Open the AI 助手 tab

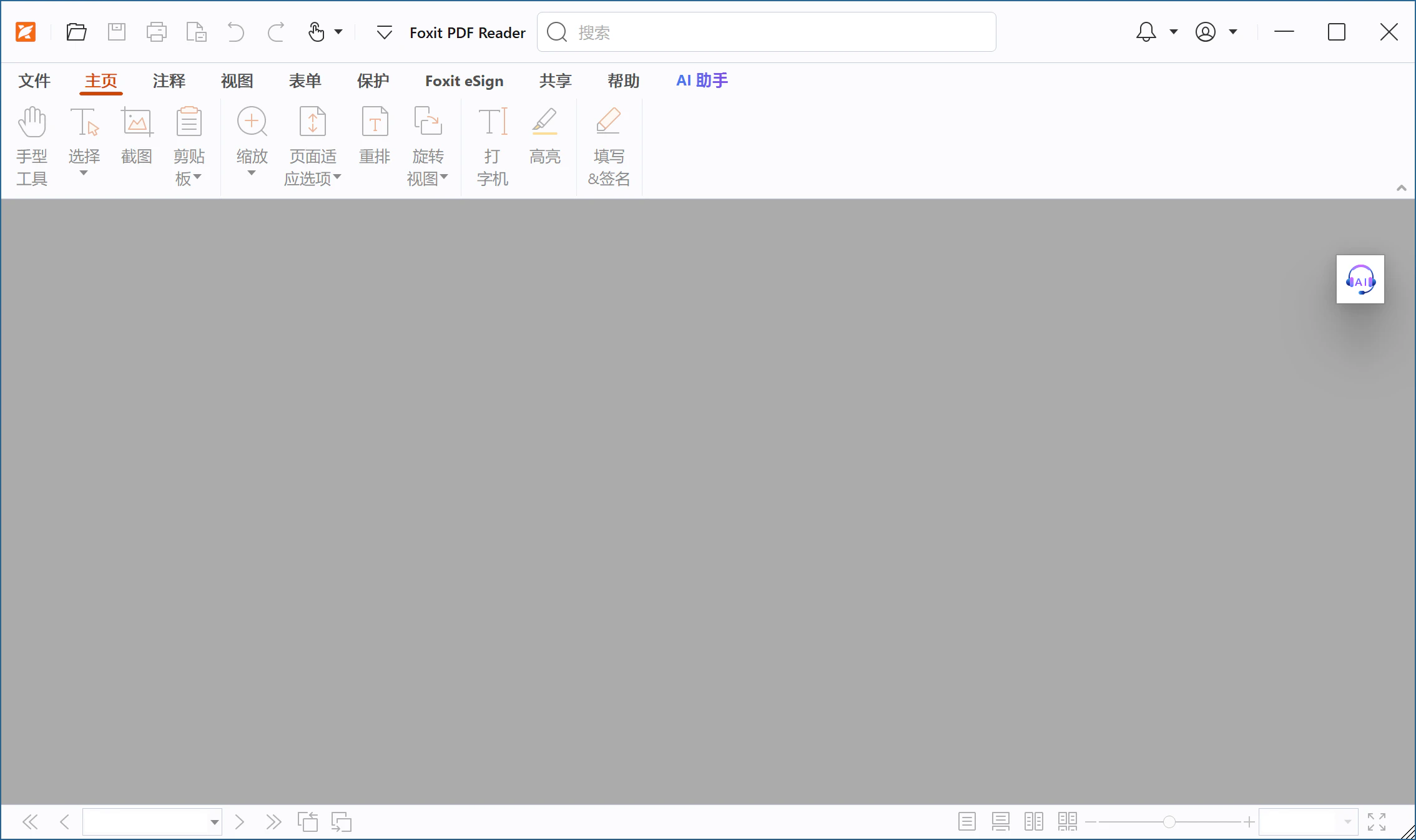(702, 81)
